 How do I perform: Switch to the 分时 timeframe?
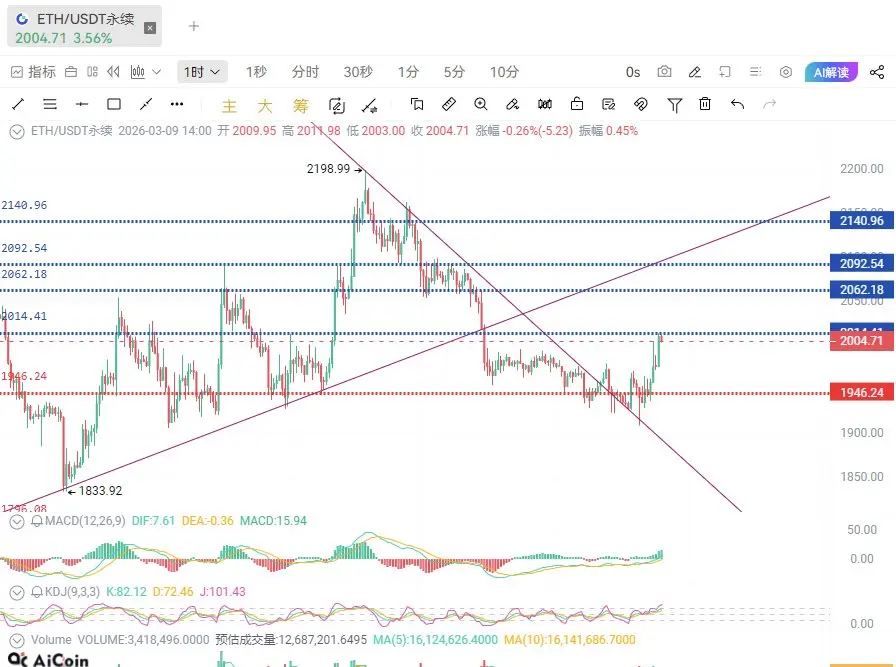tap(305, 72)
